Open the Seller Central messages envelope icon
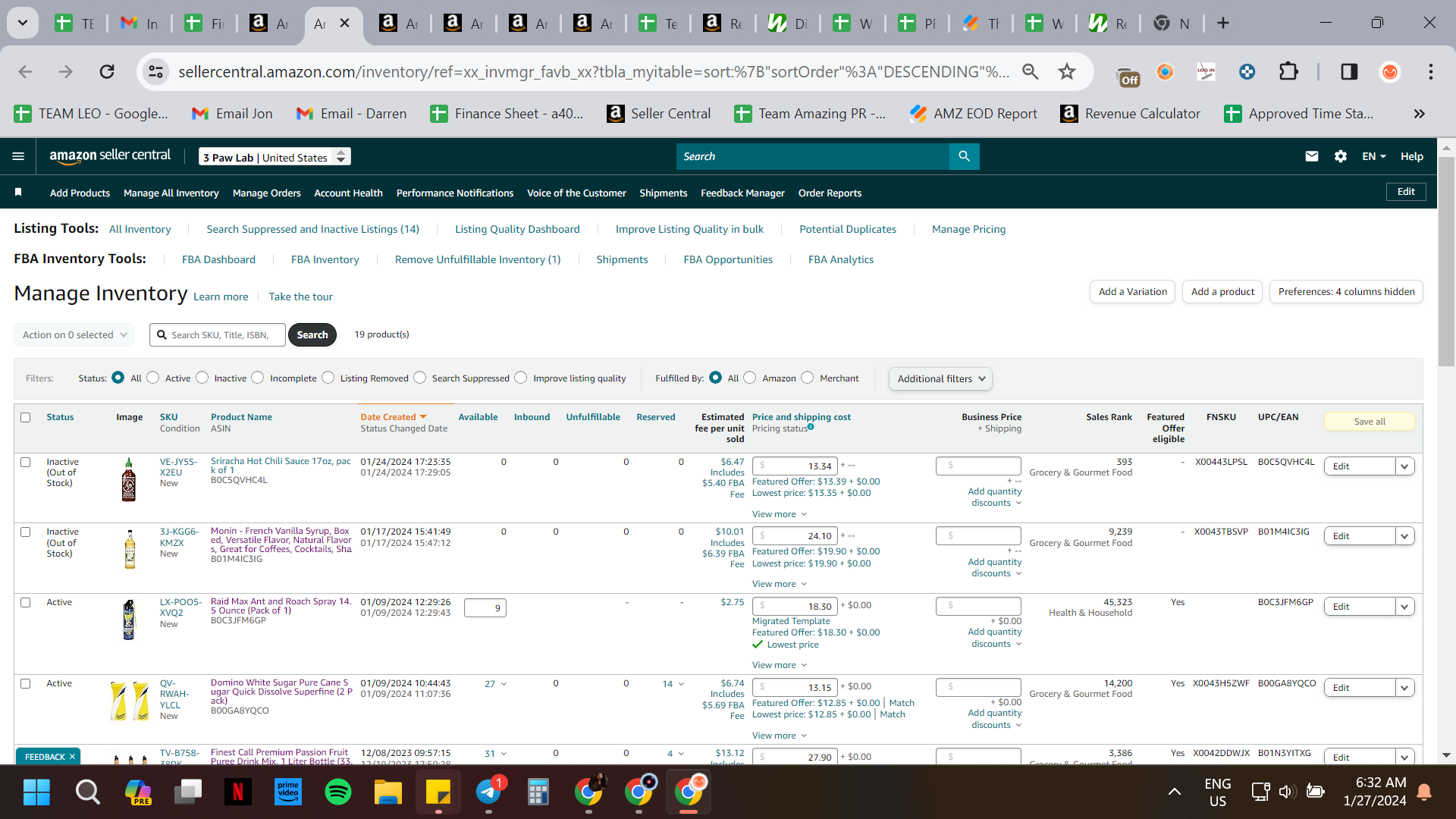This screenshot has height=819, width=1456. (1312, 156)
